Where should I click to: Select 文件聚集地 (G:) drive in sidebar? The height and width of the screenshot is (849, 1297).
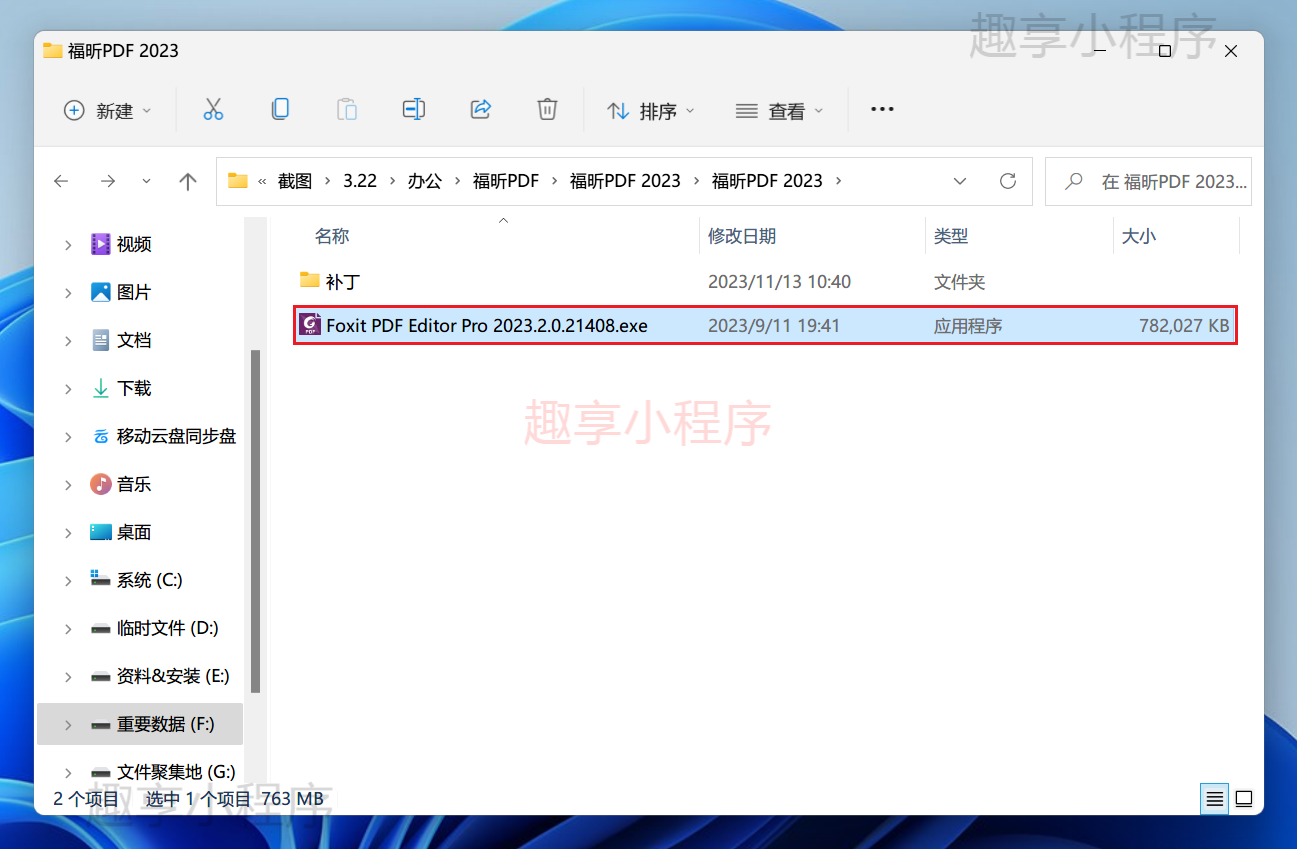coord(140,772)
